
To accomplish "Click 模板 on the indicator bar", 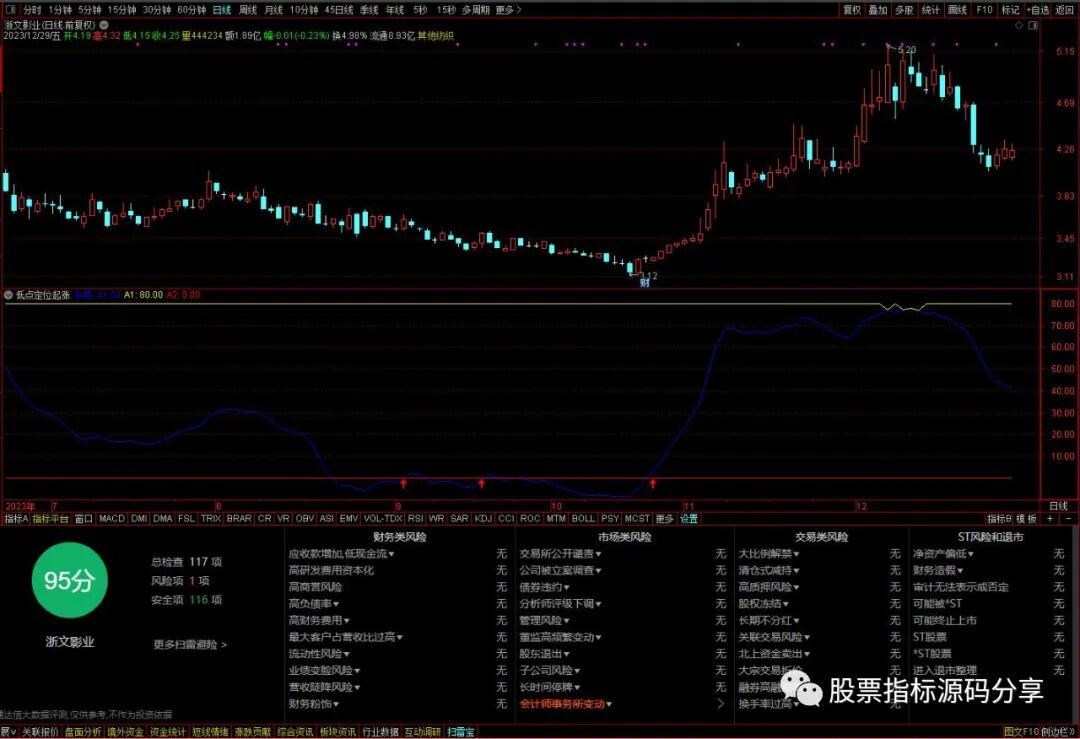I will [1026, 519].
